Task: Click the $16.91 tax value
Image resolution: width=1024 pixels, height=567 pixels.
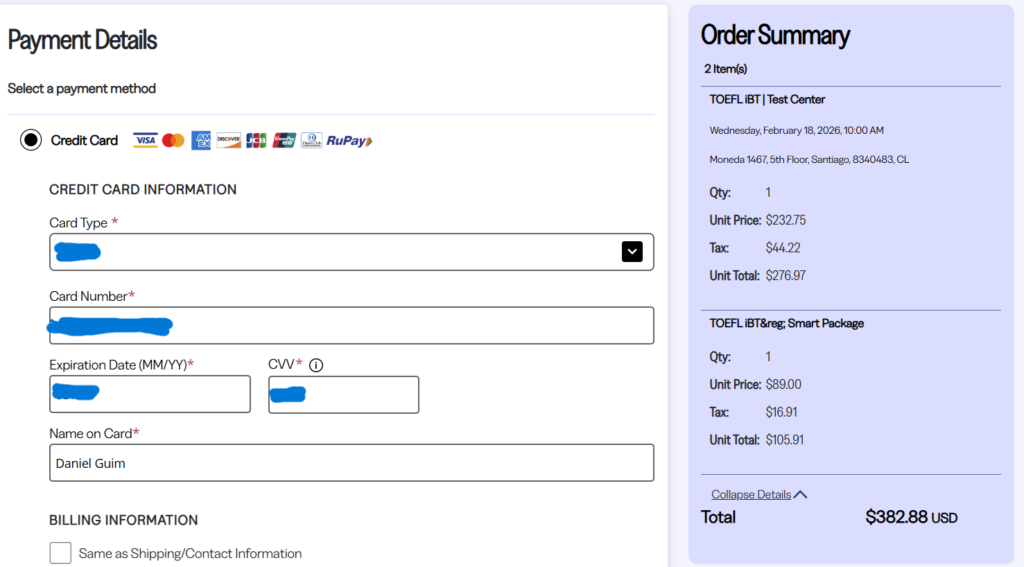Action: click(781, 412)
